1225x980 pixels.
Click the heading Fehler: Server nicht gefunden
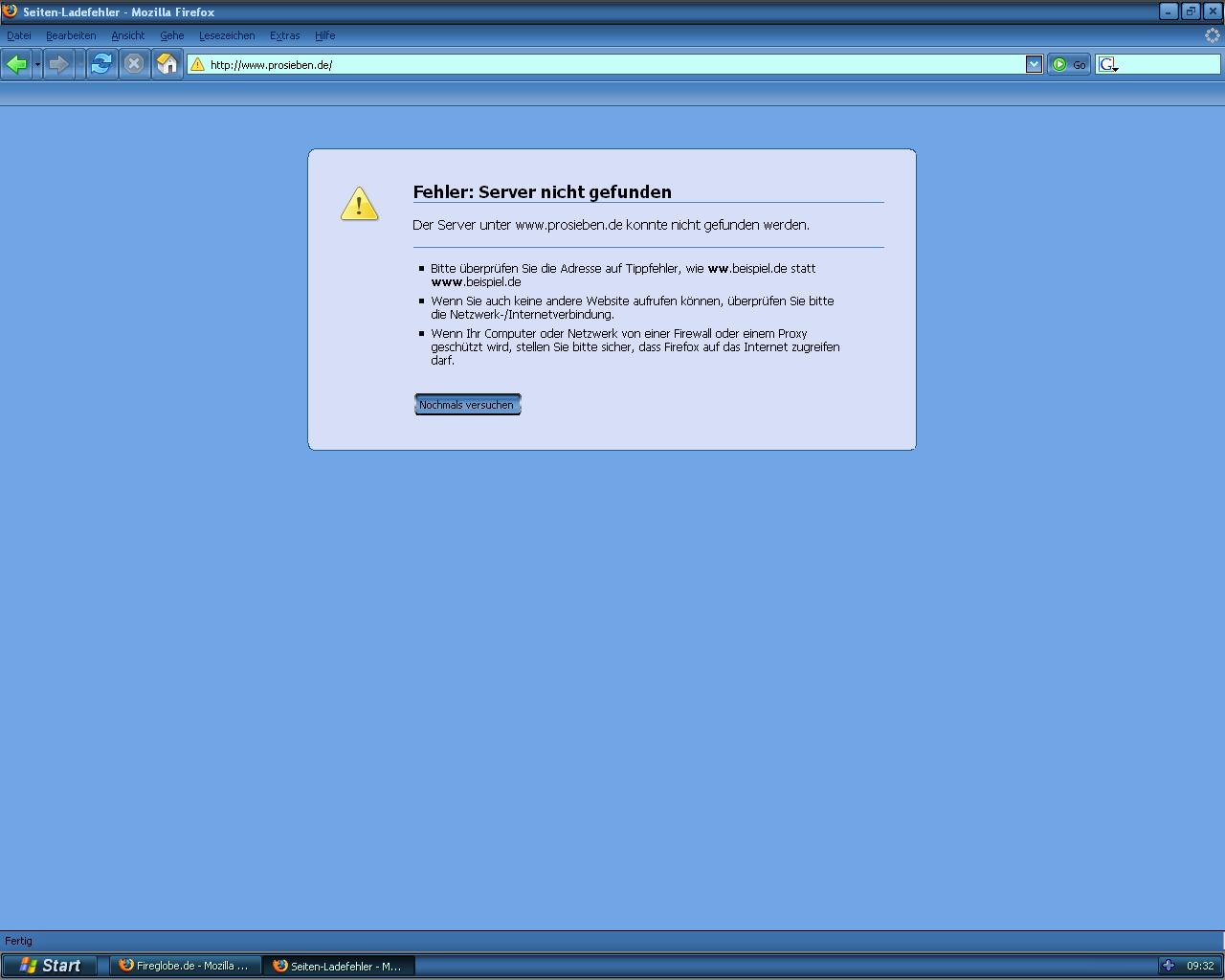pyautogui.click(x=542, y=191)
